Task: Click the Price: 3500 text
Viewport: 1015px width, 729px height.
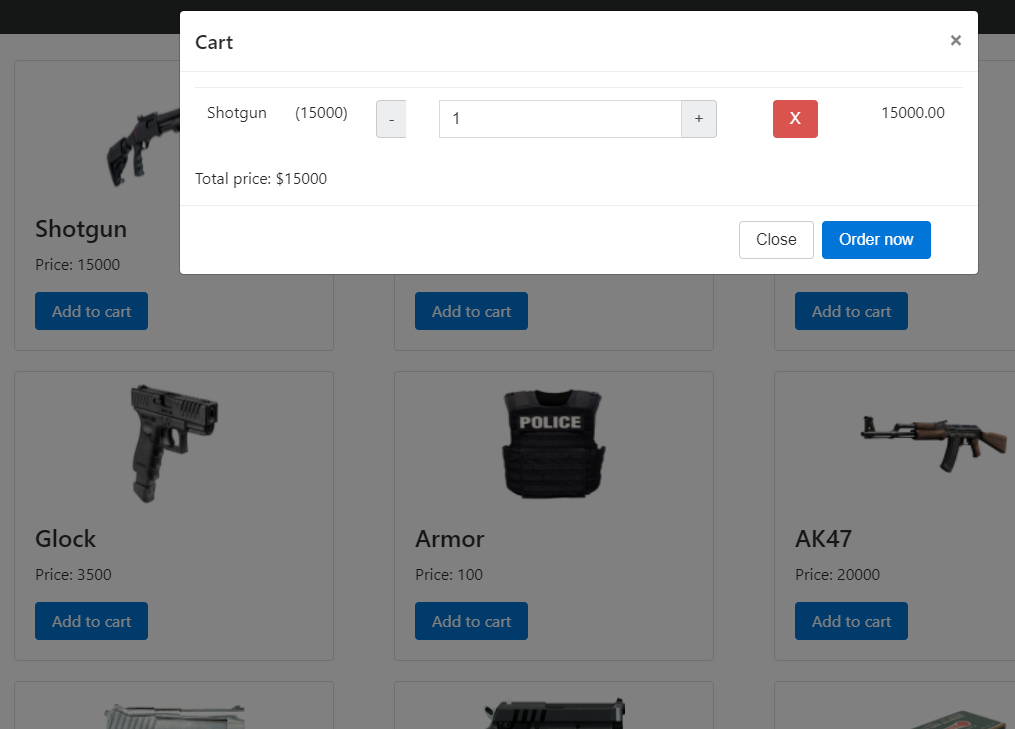Action: pos(73,575)
